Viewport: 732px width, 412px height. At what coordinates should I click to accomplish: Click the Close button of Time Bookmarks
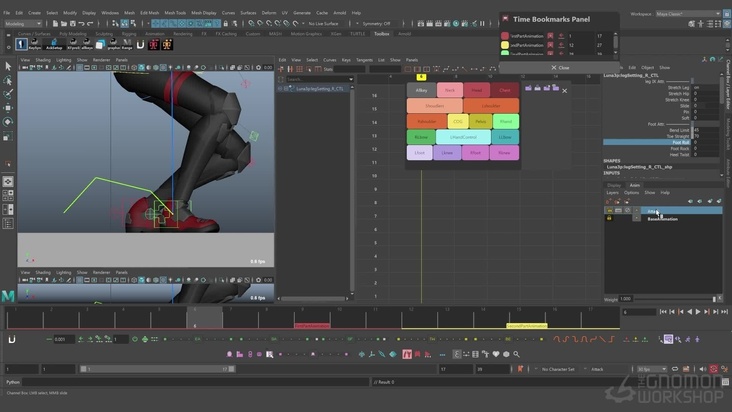(x=561, y=68)
